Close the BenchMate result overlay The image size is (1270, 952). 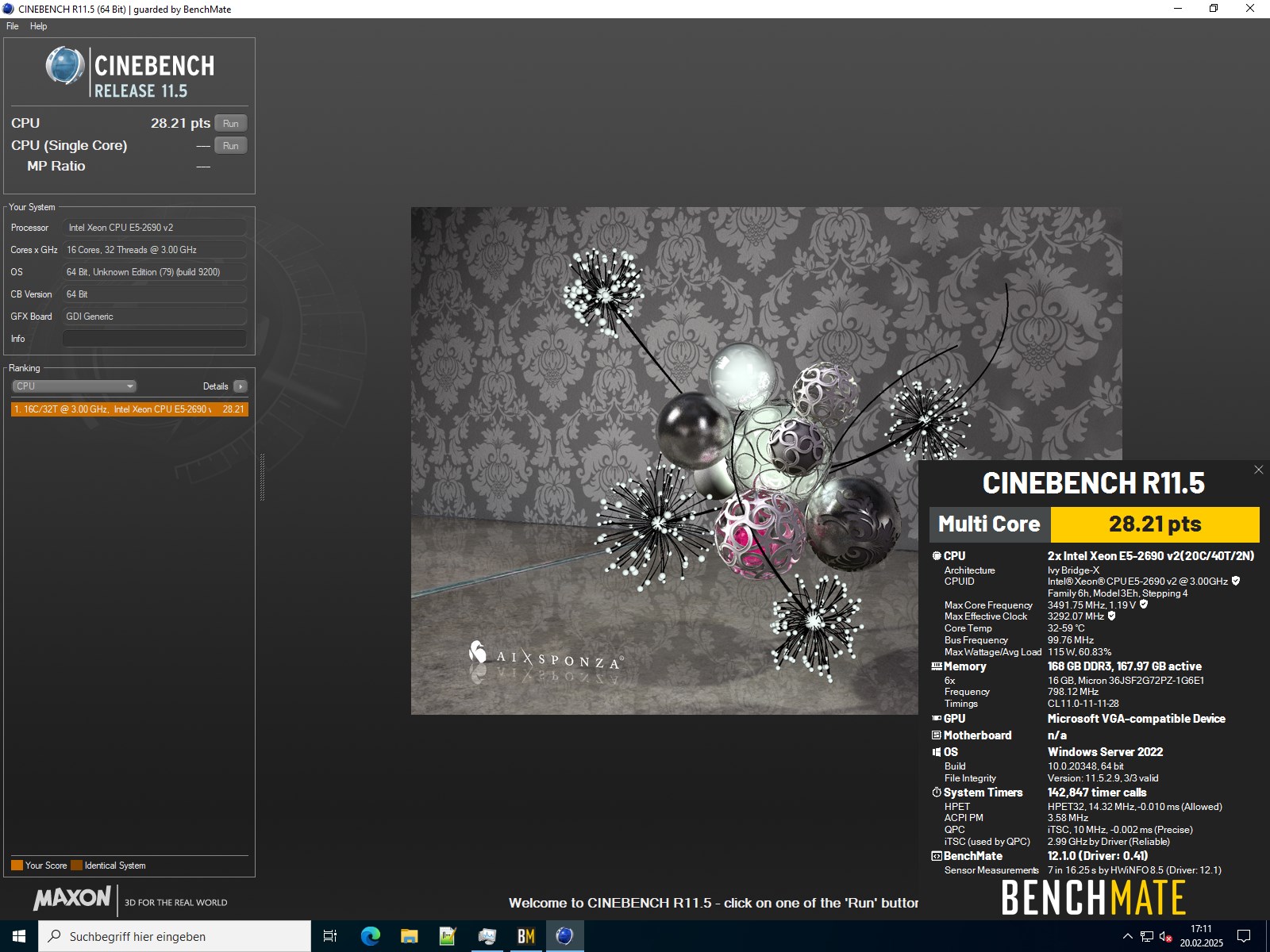click(x=1258, y=470)
